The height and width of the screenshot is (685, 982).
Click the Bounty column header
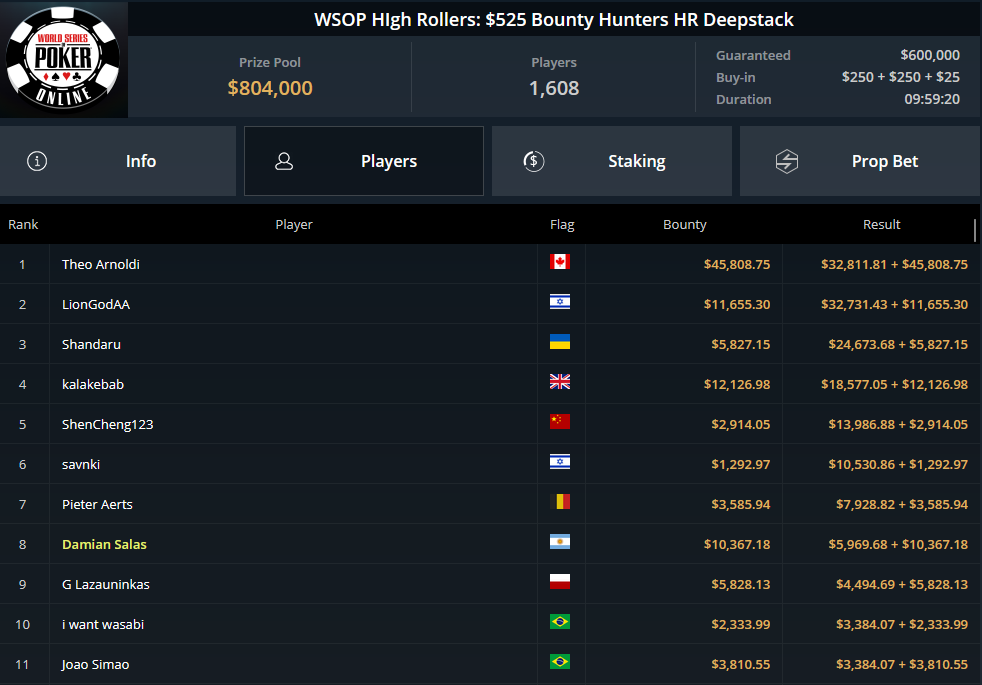(685, 224)
